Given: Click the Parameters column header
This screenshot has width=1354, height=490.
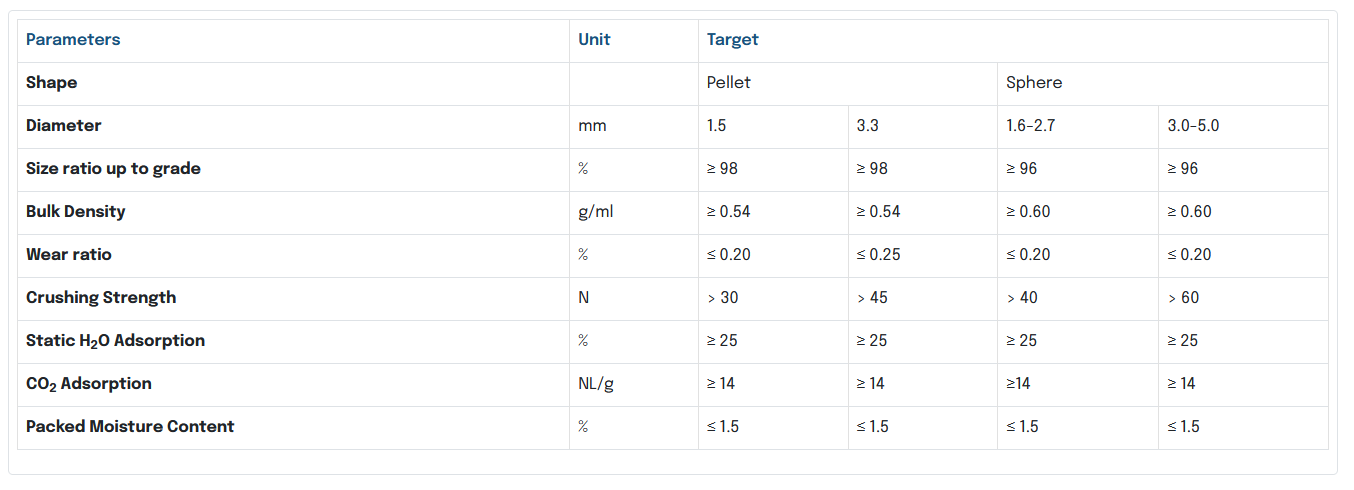Looking at the screenshot, I should pyautogui.click(x=73, y=40).
